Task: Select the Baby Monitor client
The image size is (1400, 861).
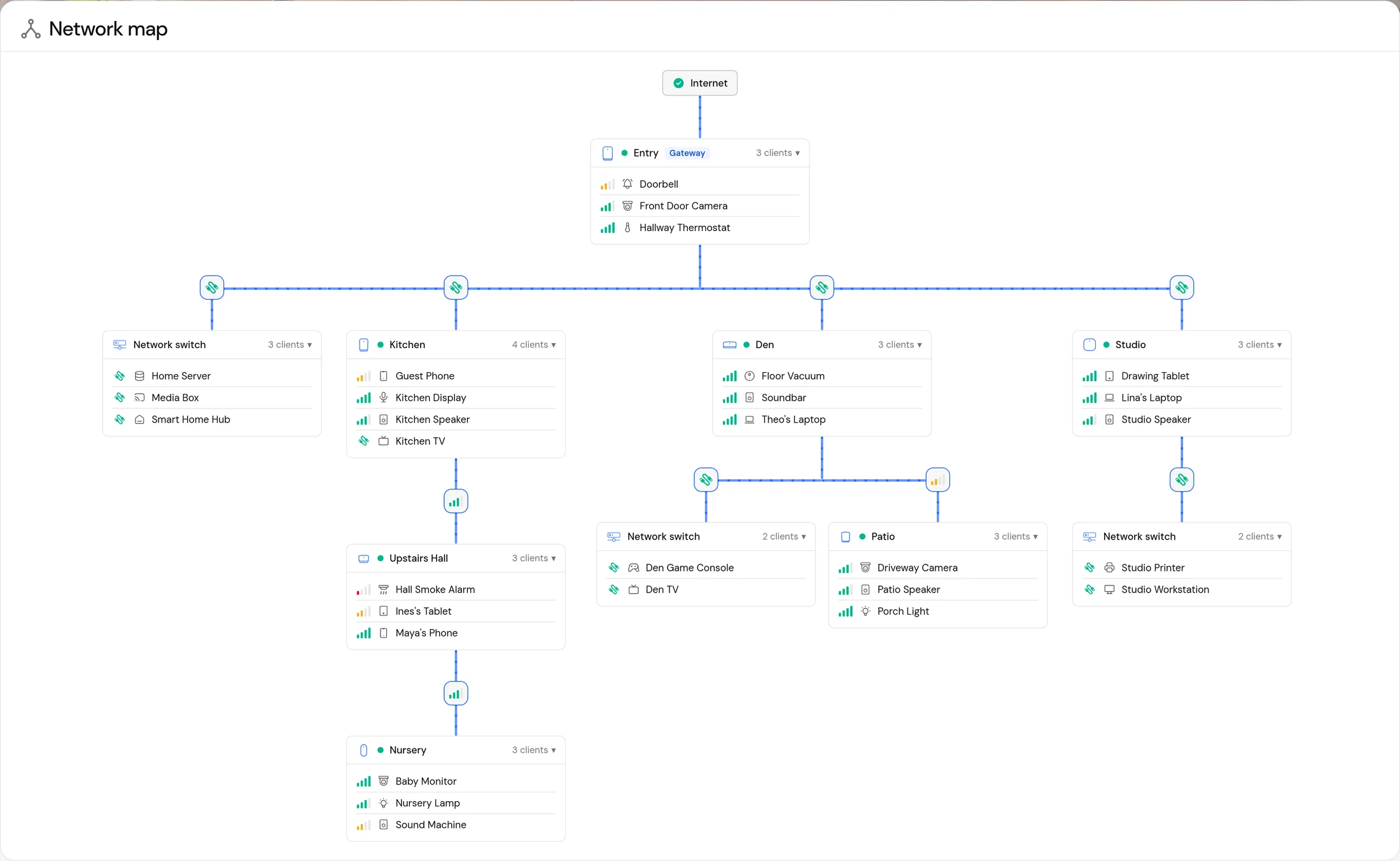Action: (x=456, y=781)
